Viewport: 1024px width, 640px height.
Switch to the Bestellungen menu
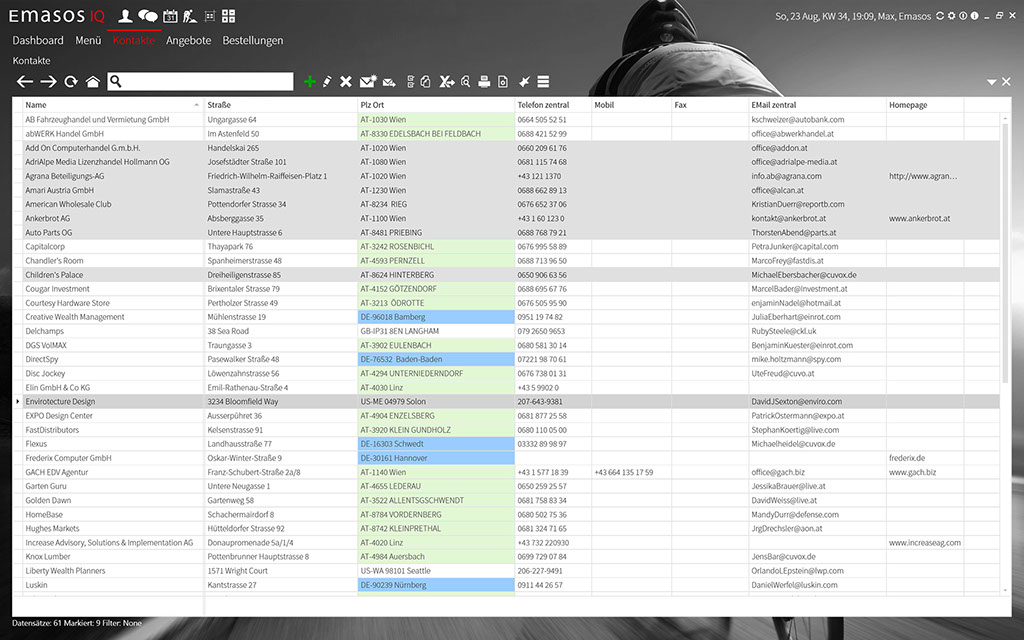tap(252, 41)
